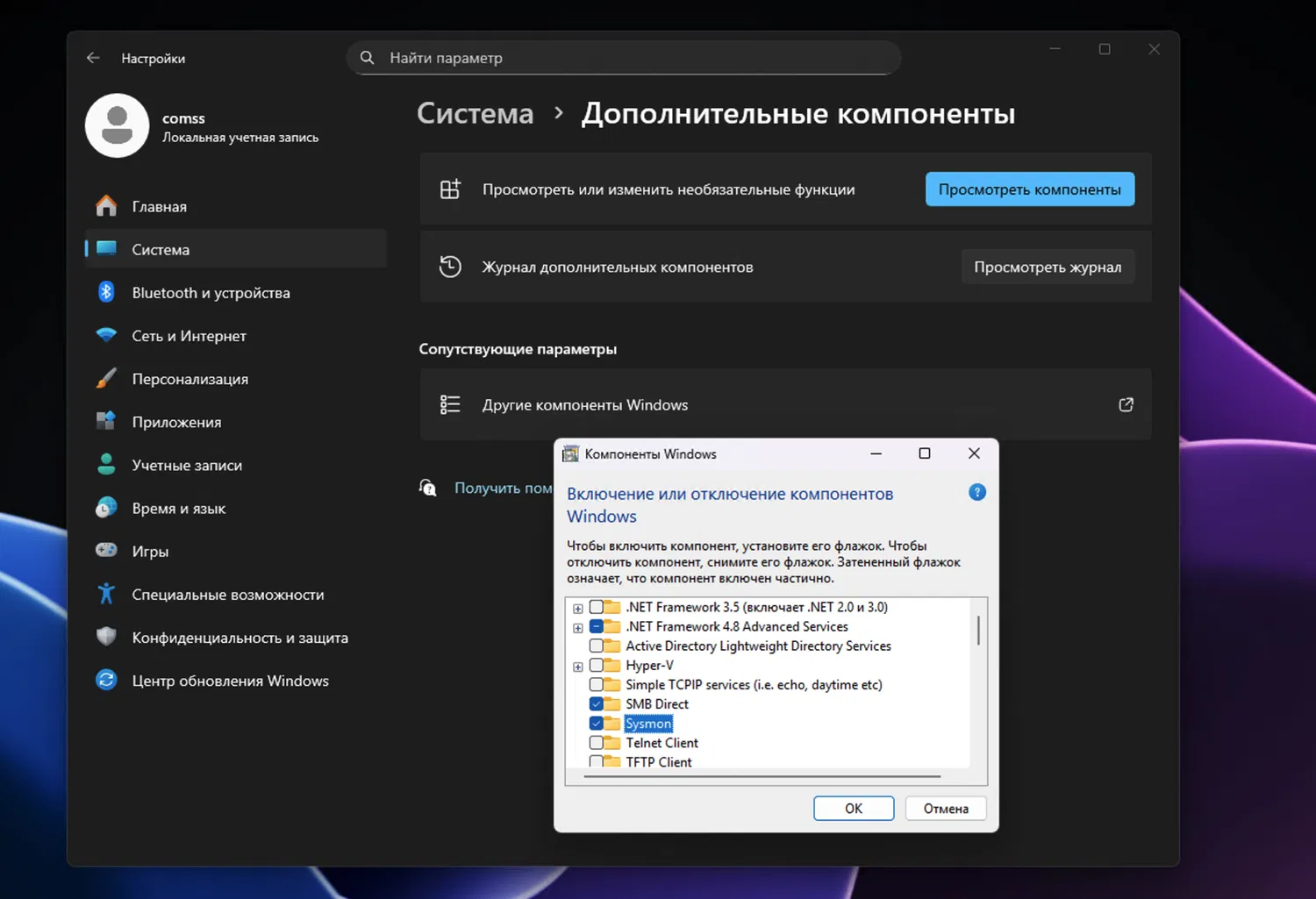Maximize the Компоненты Windows dialog
The image size is (1316, 899).
(x=924, y=453)
